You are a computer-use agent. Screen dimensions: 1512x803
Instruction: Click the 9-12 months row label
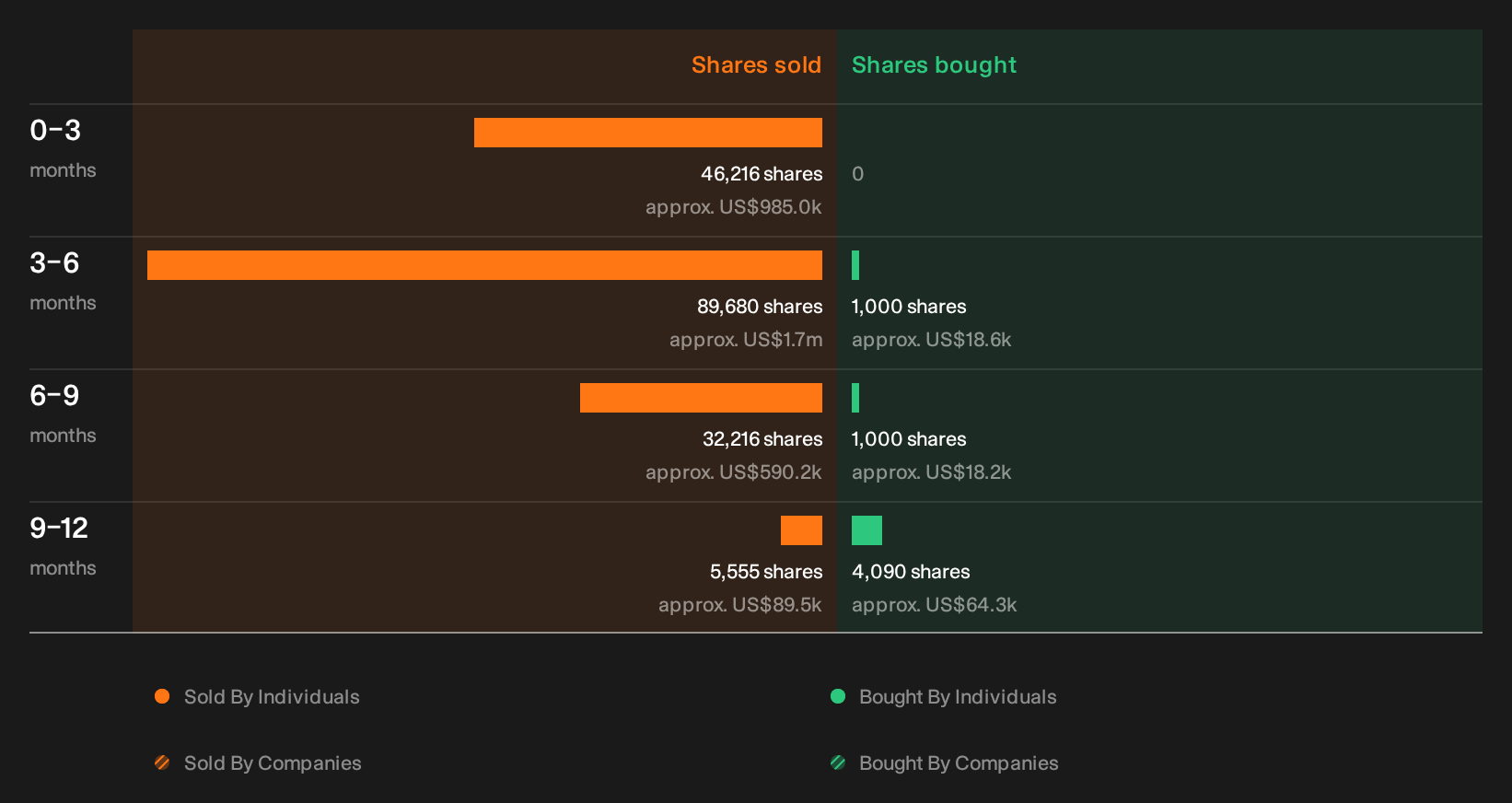[63, 546]
